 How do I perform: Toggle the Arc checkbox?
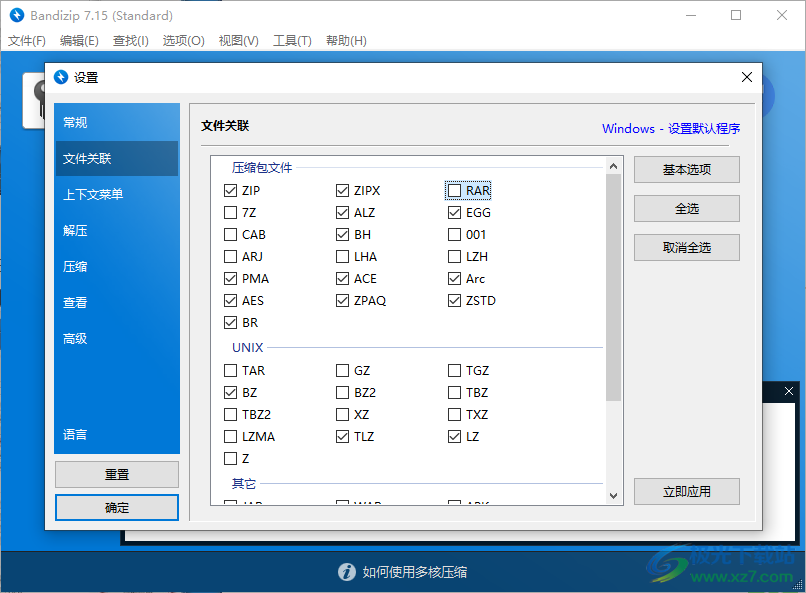pyautogui.click(x=454, y=279)
